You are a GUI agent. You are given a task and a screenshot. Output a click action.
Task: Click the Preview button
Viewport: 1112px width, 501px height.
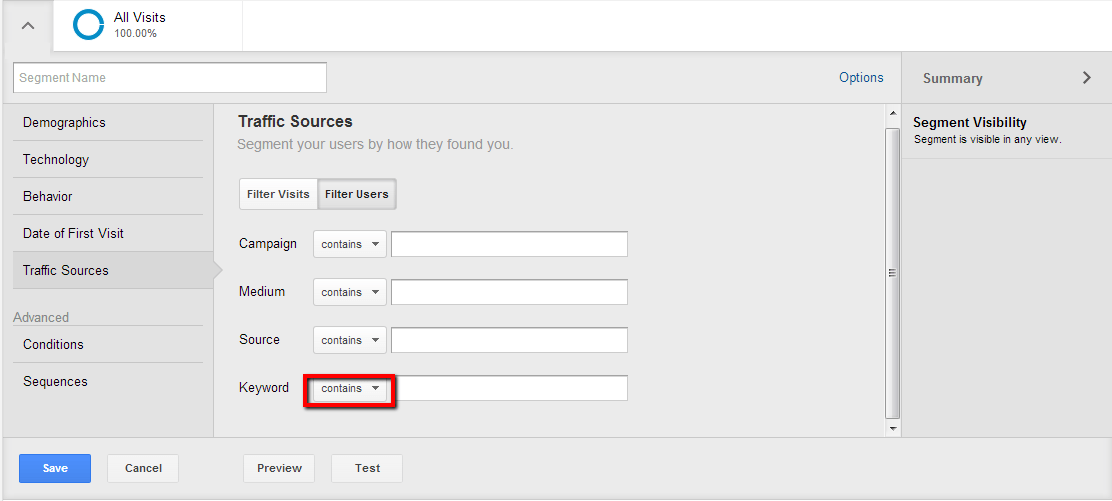(279, 468)
